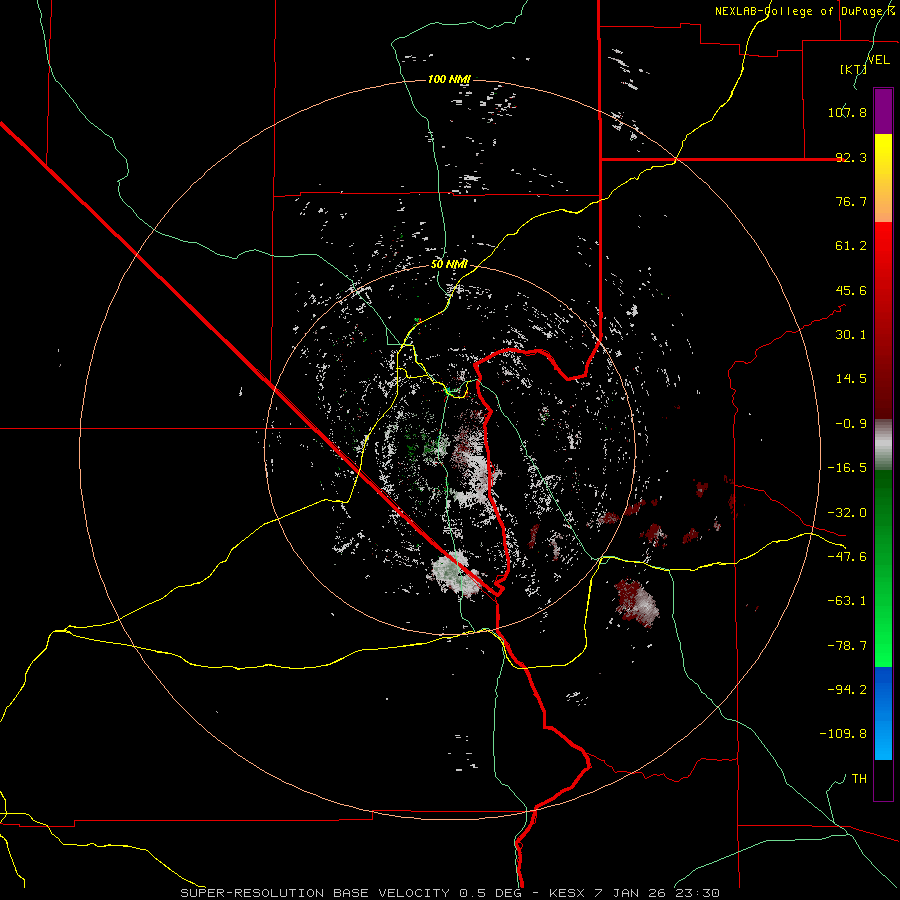Click the product caption text at the bottom
Viewport: 900px width, 900px height.
click(450, 893)
